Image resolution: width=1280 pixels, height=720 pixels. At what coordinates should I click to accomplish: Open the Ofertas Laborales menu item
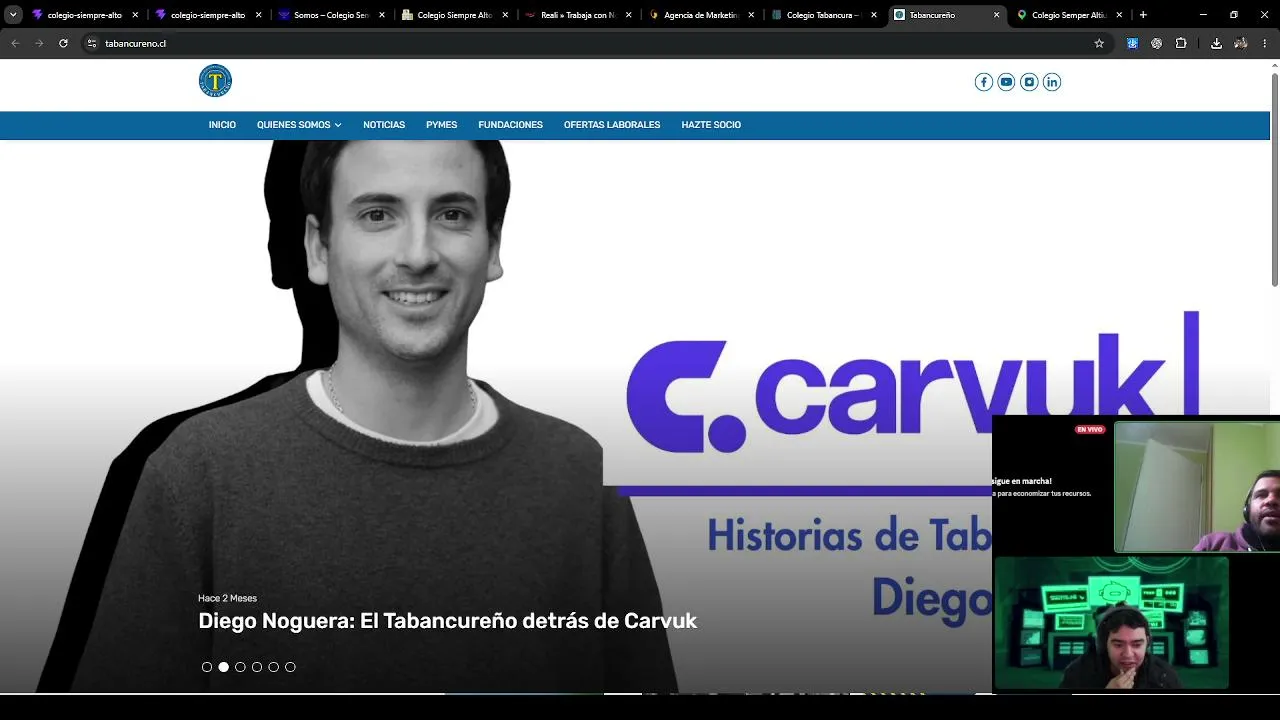click(x=612, y=125)
